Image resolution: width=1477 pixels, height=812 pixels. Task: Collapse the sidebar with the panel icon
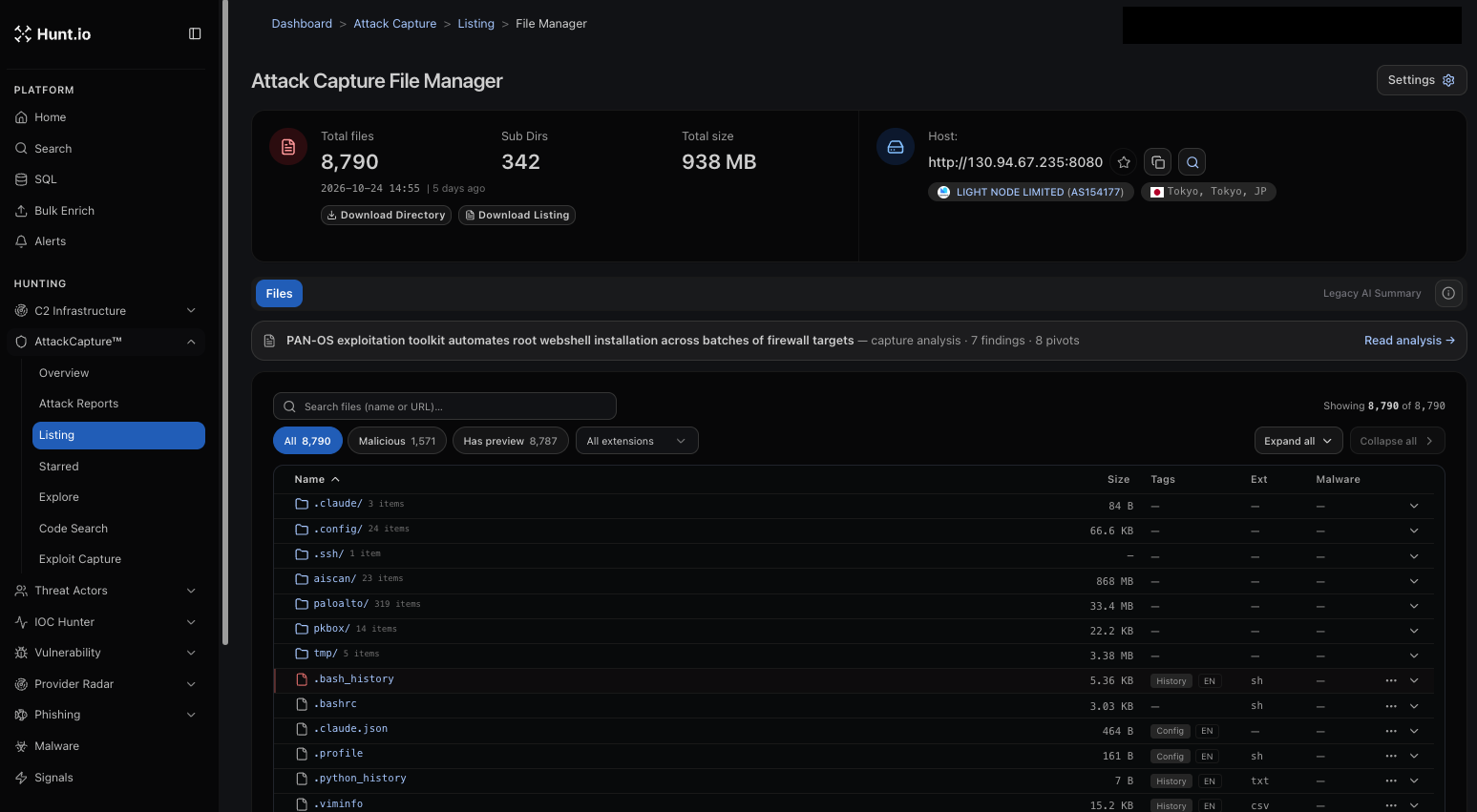coord(195,33)
